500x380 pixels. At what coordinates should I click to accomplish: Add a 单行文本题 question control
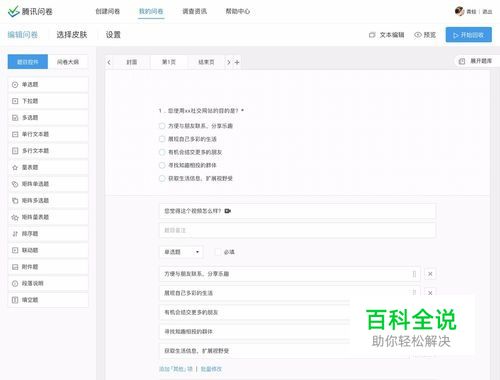pyautogui.click(x=48, y=134)
